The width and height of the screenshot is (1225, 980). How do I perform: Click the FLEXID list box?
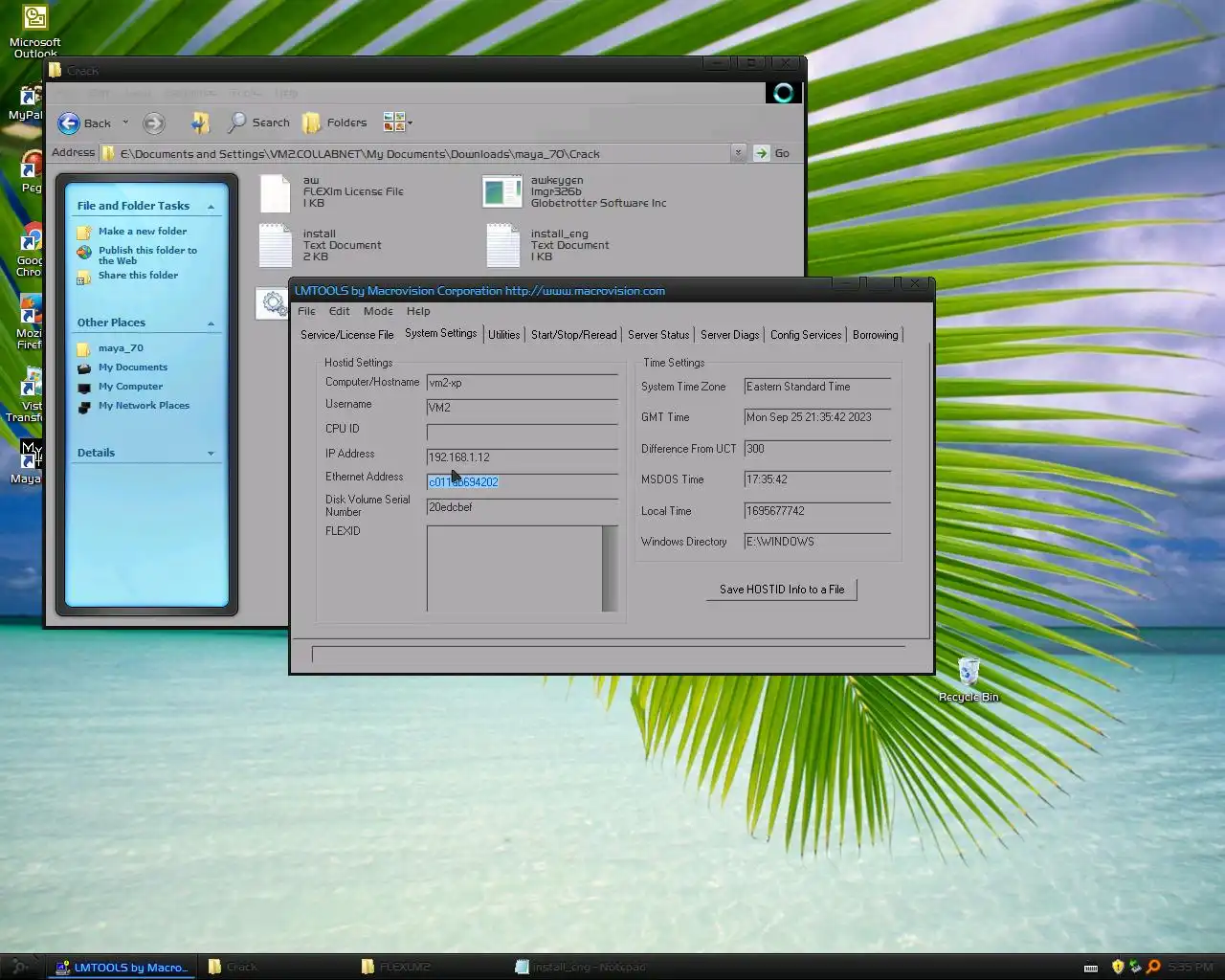pyautogui.click(x=514, y=568)
